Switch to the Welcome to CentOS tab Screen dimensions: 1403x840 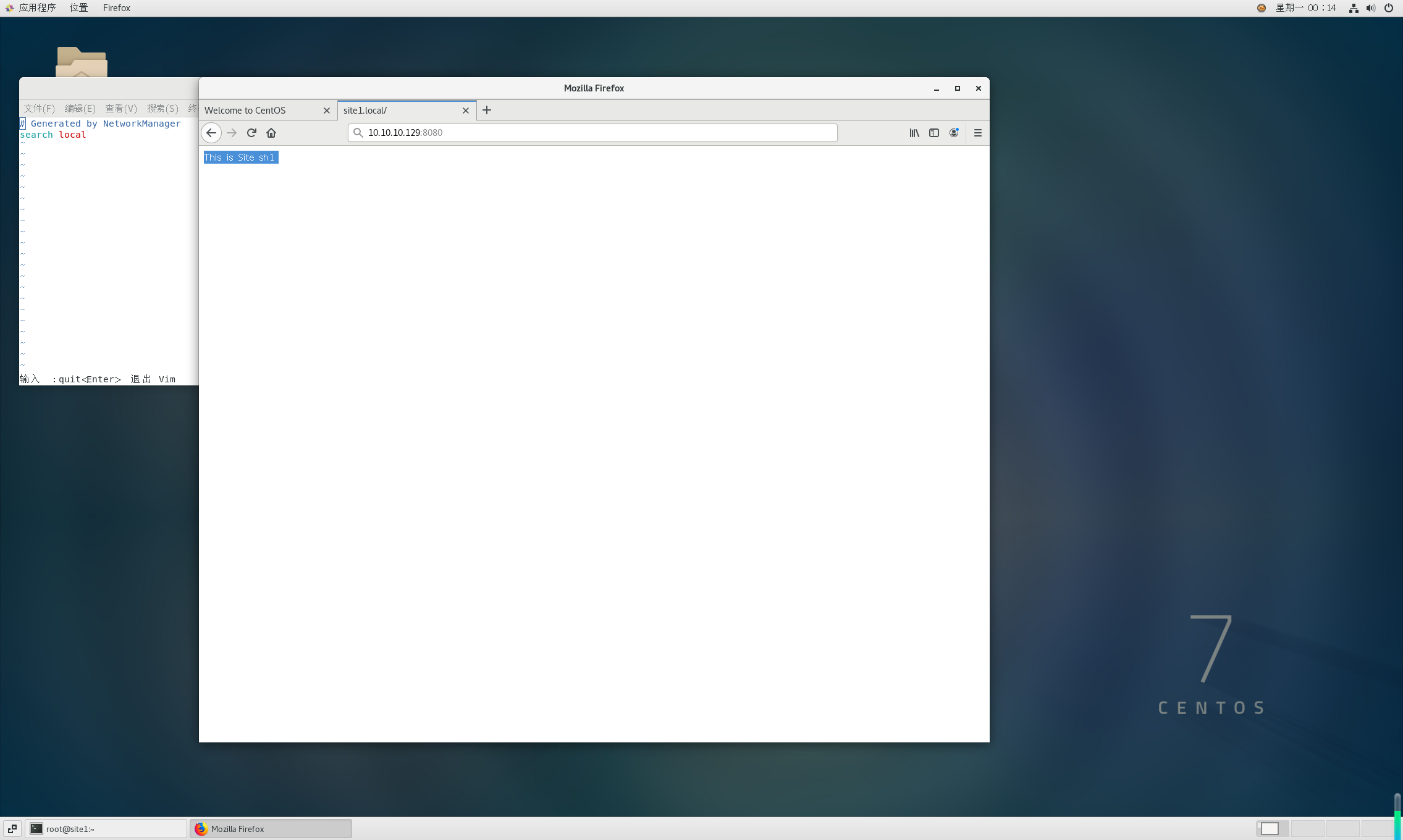259,111
